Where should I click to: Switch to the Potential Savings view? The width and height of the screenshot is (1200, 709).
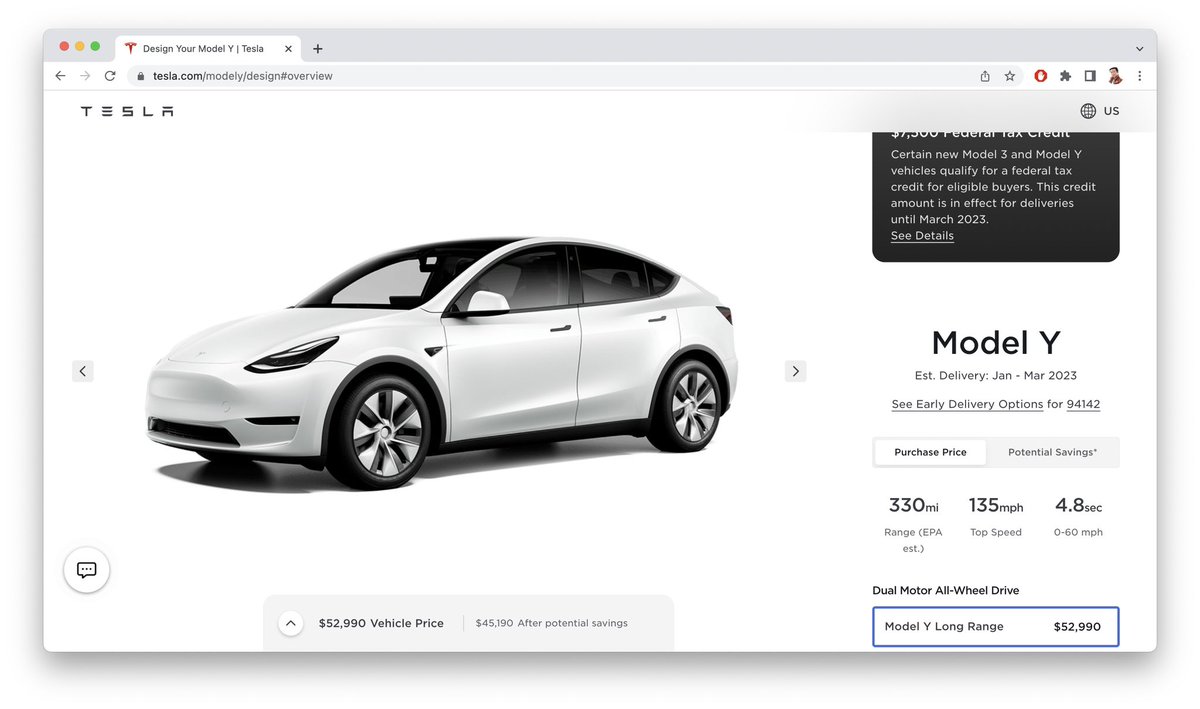(1052, 452)
